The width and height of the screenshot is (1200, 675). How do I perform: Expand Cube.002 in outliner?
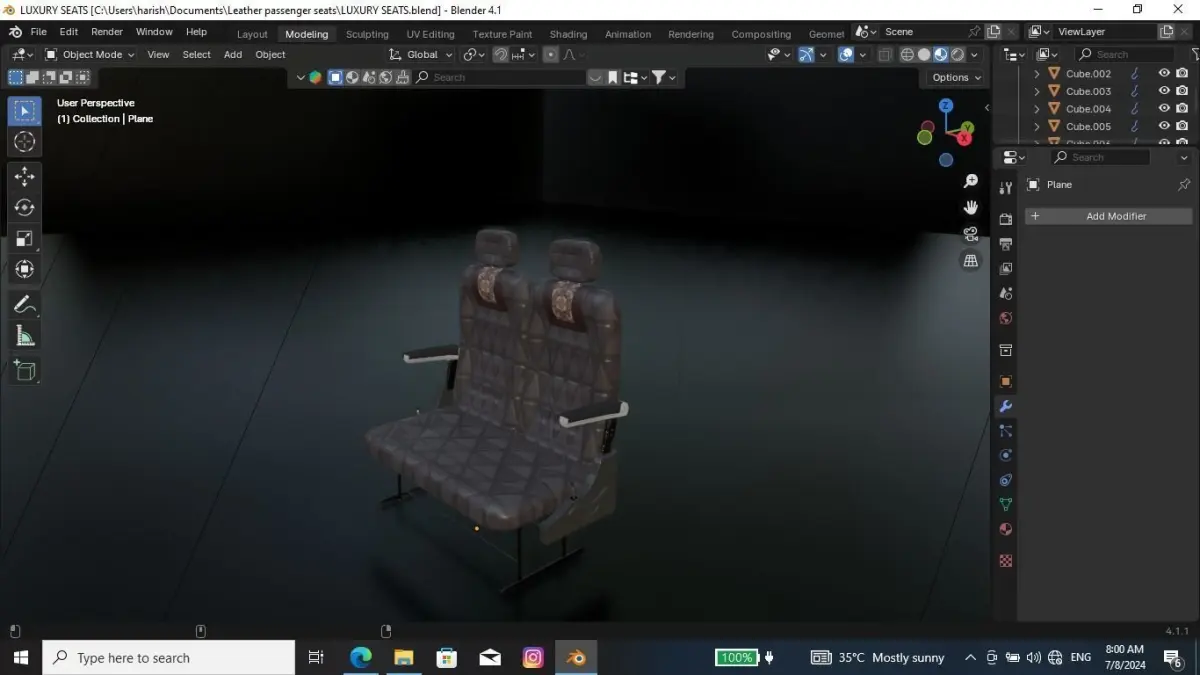coord(1037,73)
